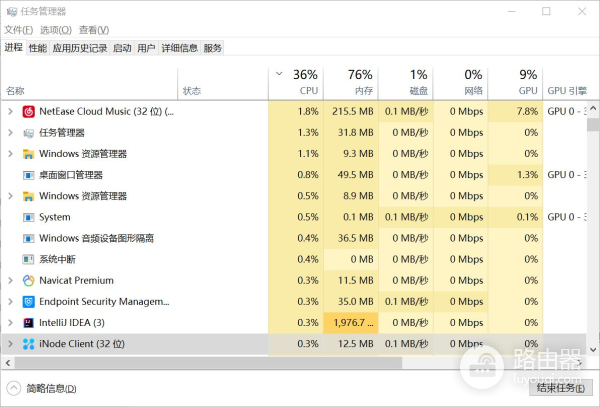Open the 查看(V) menu
The width and height of the screenshot is (600, 407).
click(94, 30)
